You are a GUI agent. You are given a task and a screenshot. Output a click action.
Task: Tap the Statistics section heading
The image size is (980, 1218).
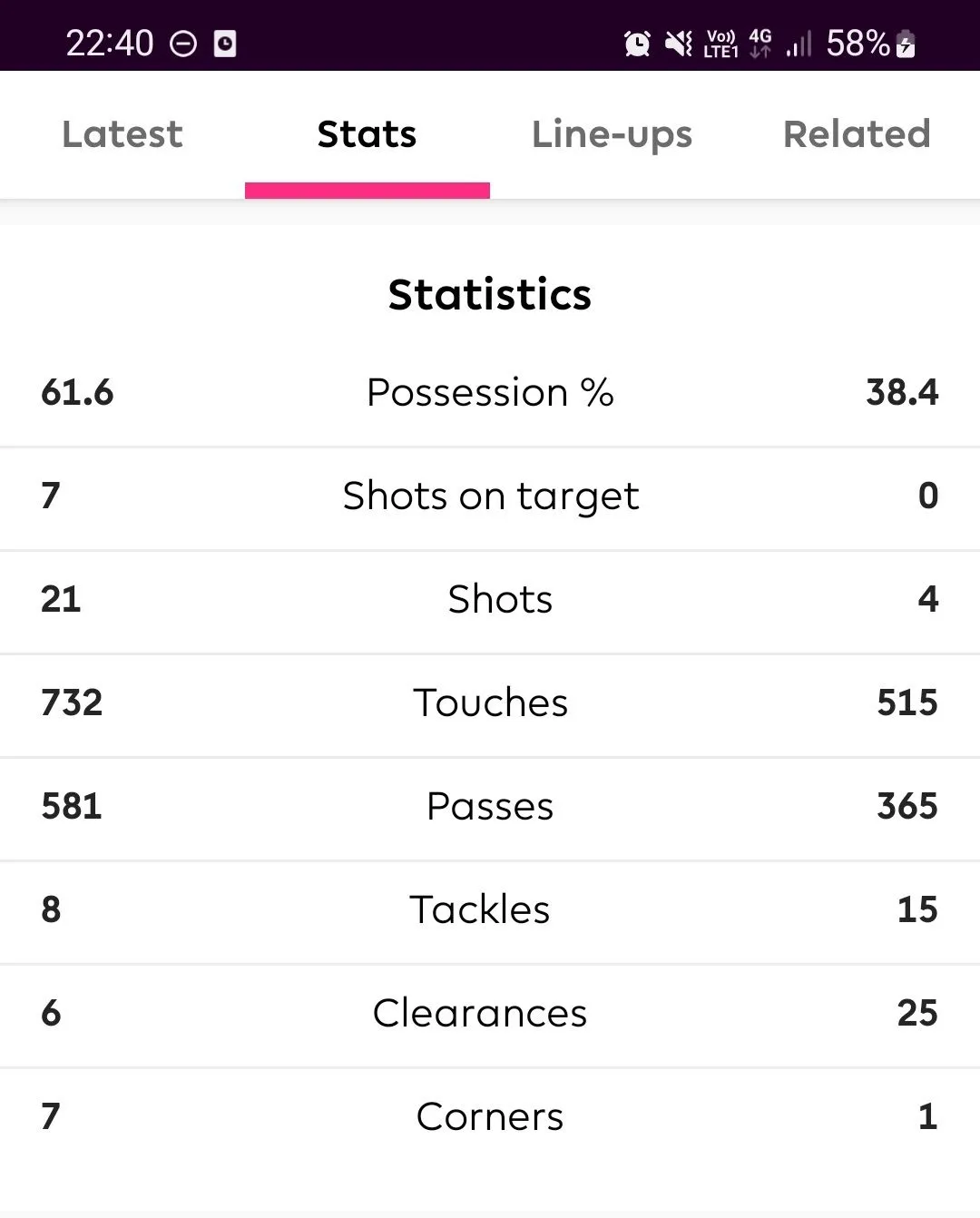(490, 294)
